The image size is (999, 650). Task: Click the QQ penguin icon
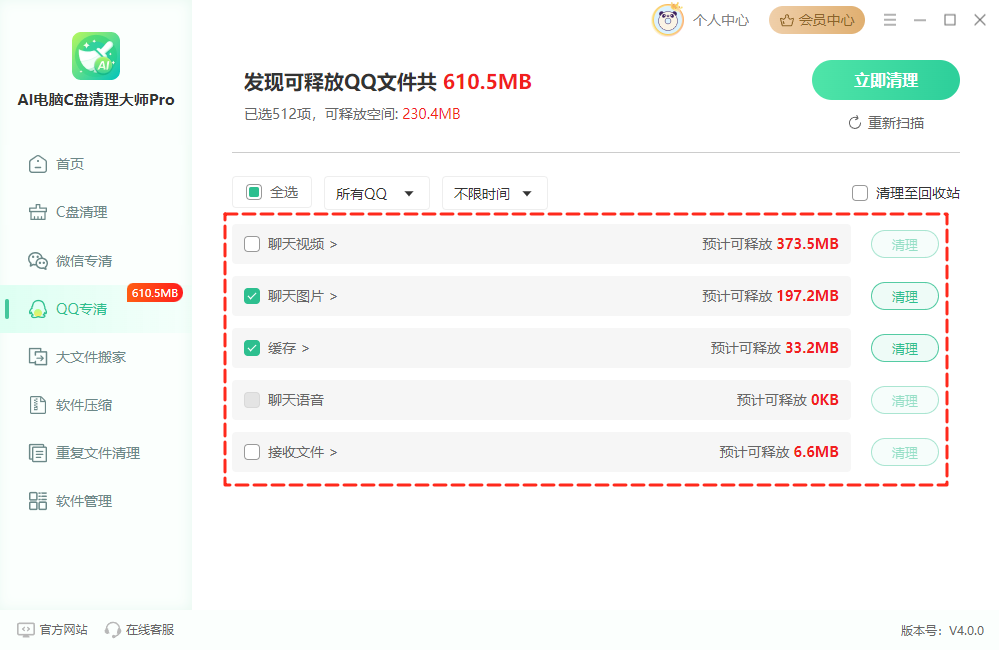point(38,309)
